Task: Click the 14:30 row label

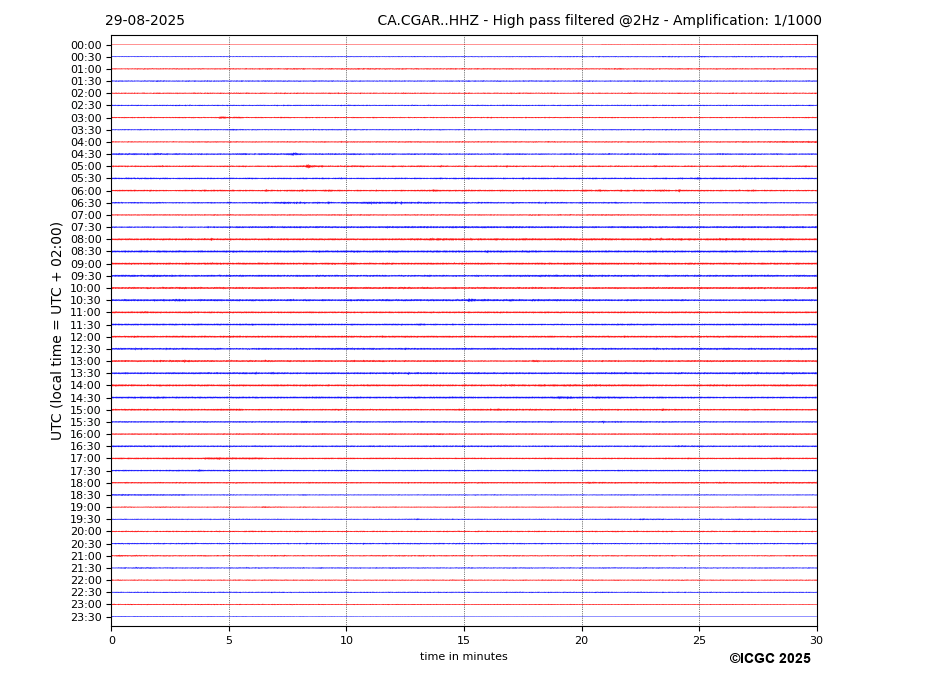Action: pyautogui.click(x=86, y=398)
